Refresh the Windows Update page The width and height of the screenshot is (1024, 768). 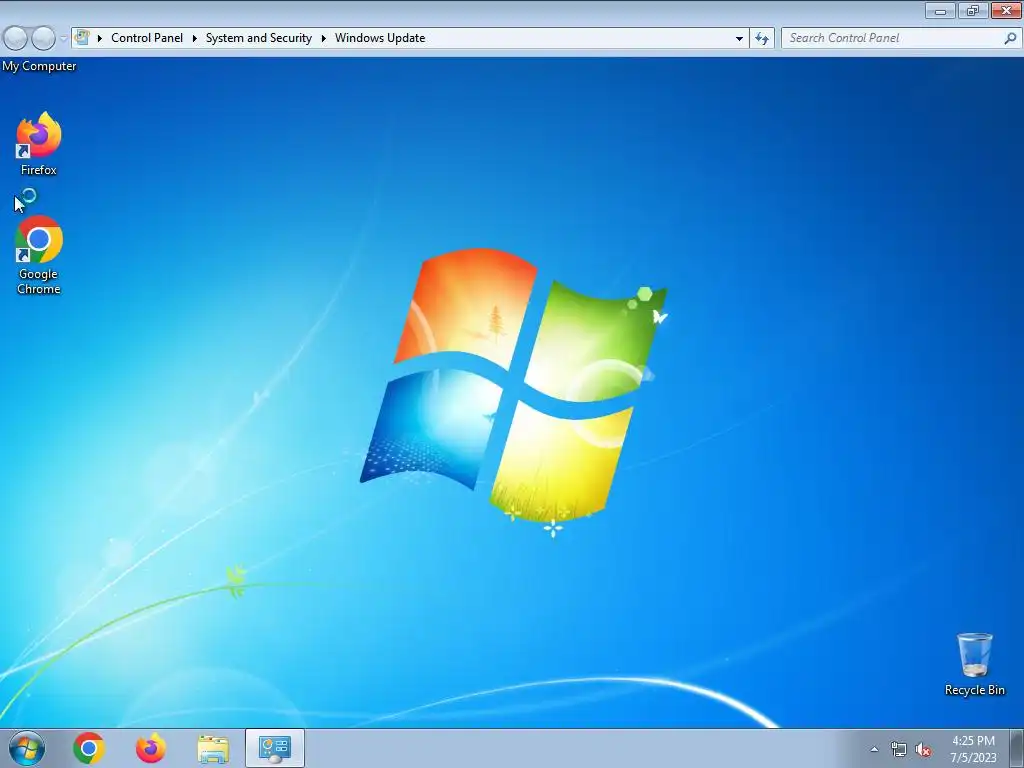tap(762, 39)
